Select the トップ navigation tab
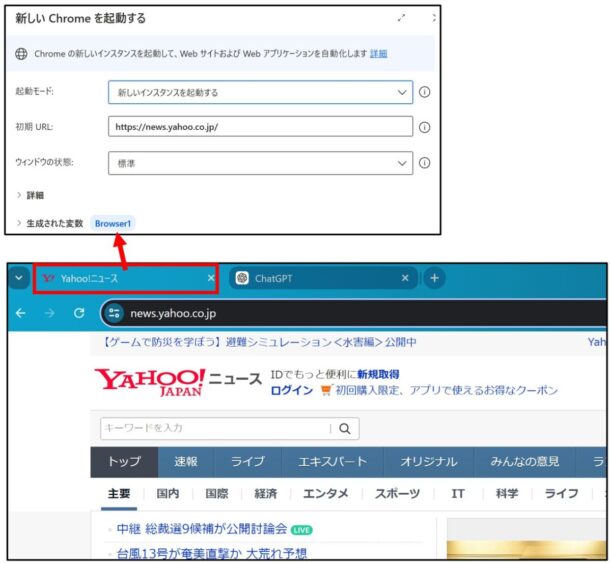 124,462
